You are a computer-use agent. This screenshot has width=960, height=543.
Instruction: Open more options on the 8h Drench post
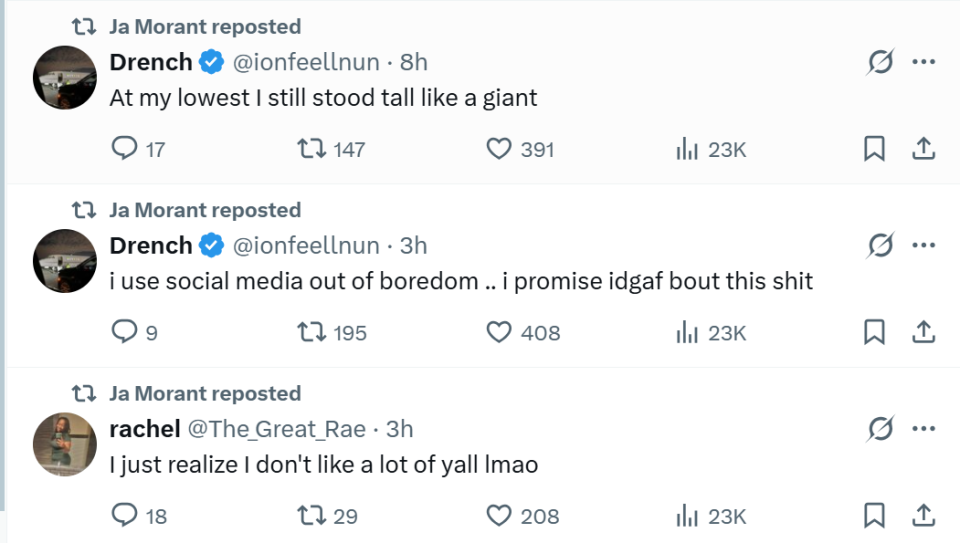pyautogui.click(x=923, y=62)
